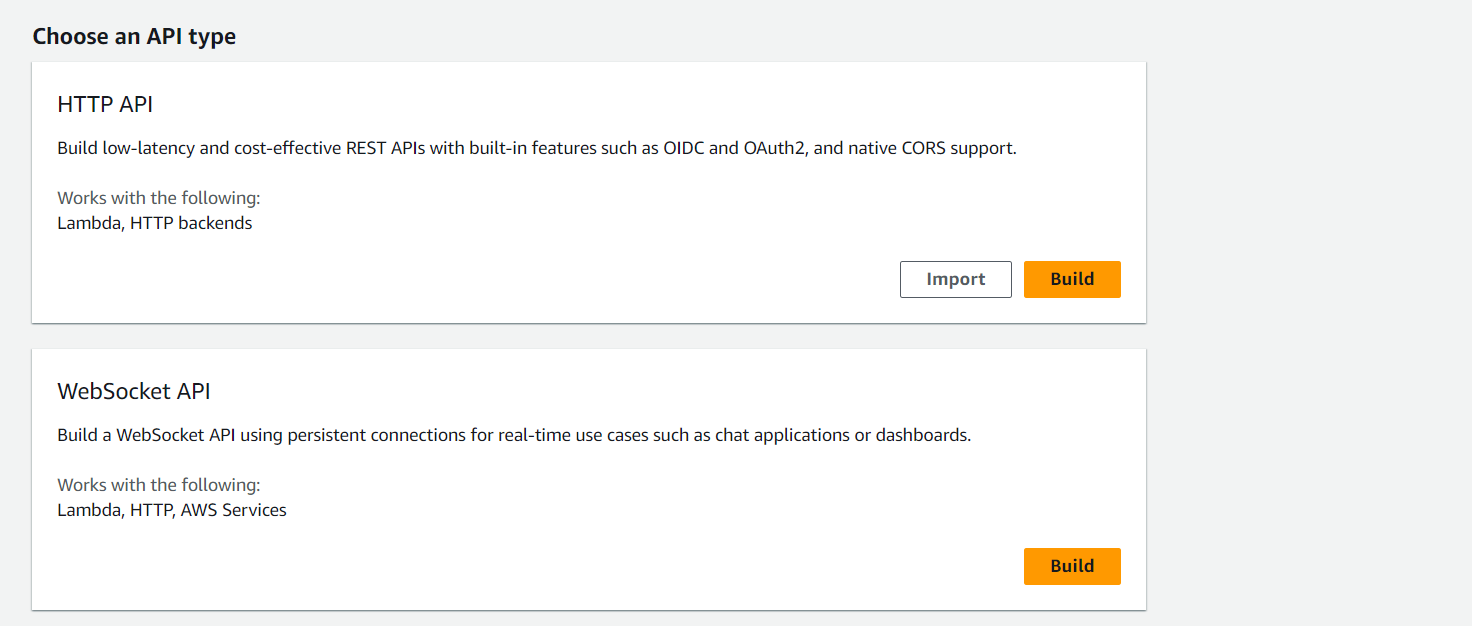
Task: Click the WebSocket API description sentence
Action: tap(514, 436)
